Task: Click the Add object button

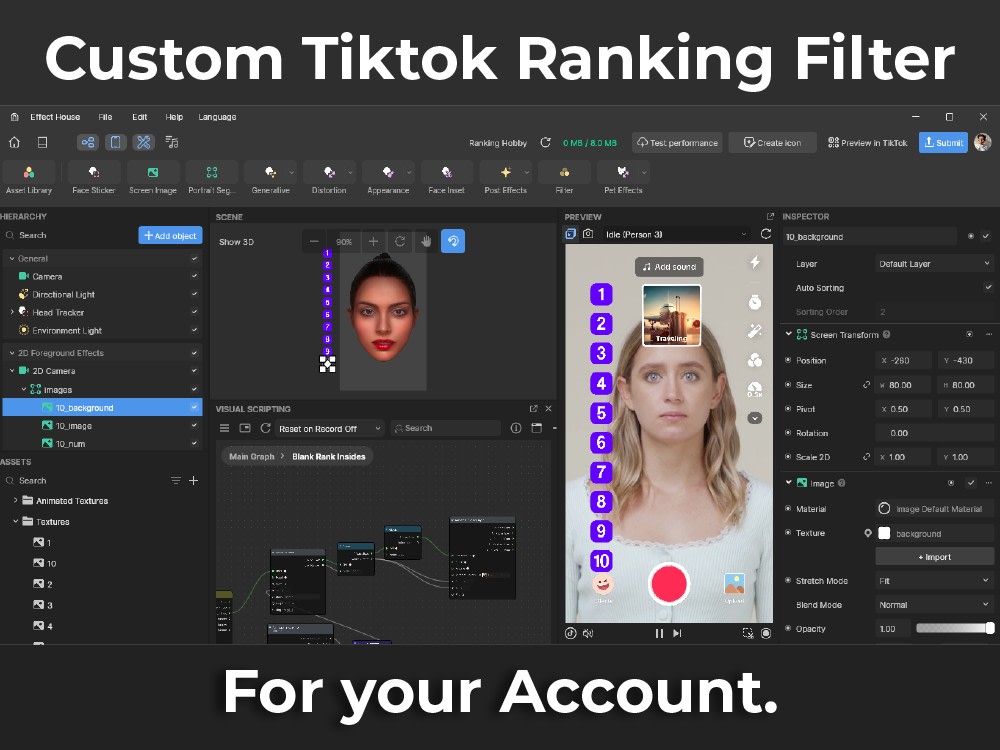Action: 170,235
